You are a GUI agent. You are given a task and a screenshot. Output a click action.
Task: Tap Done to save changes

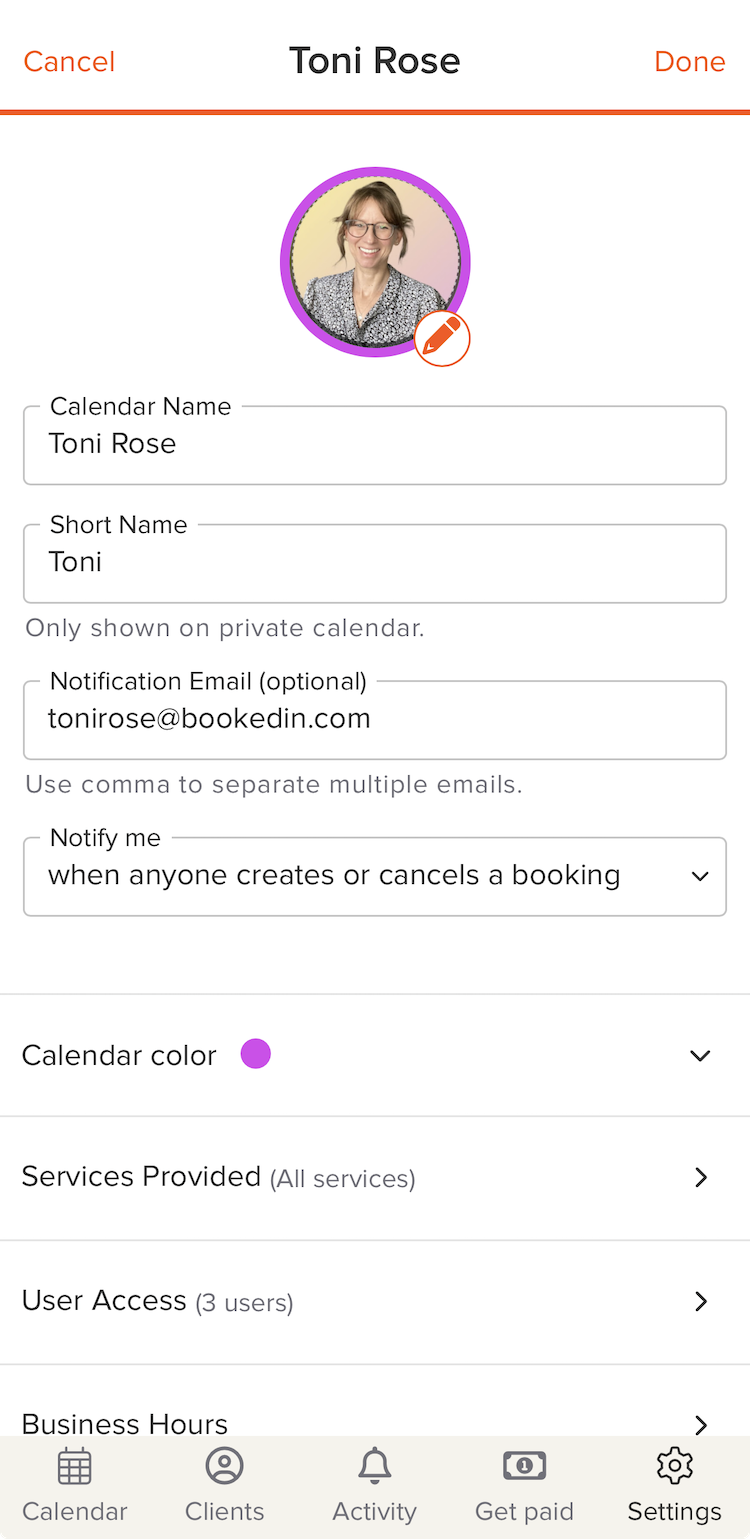coord(690,62)
